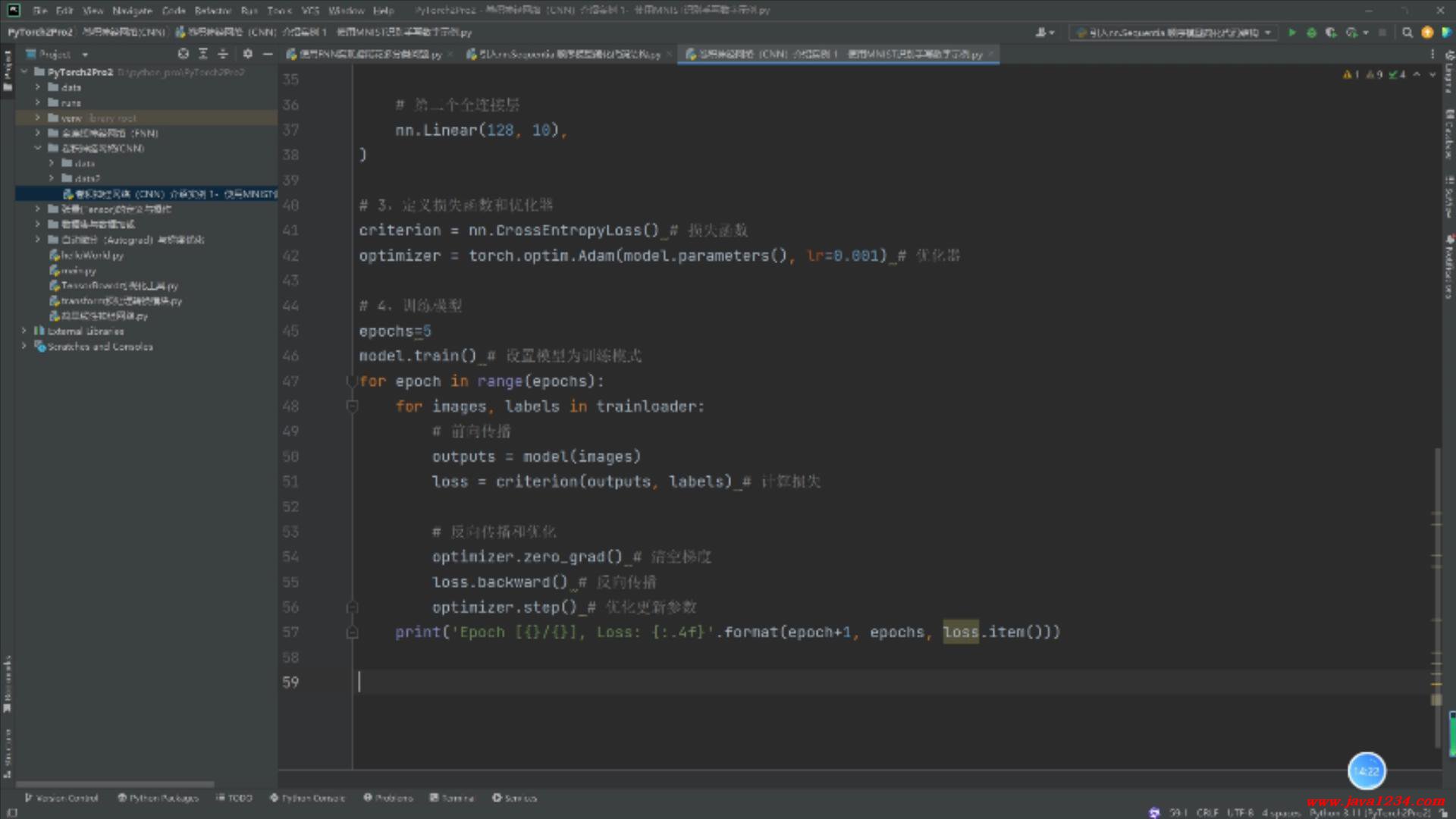1456x819 pixels.
Task: Open the Terminal tool window tab
Action: tap(452, 798)
